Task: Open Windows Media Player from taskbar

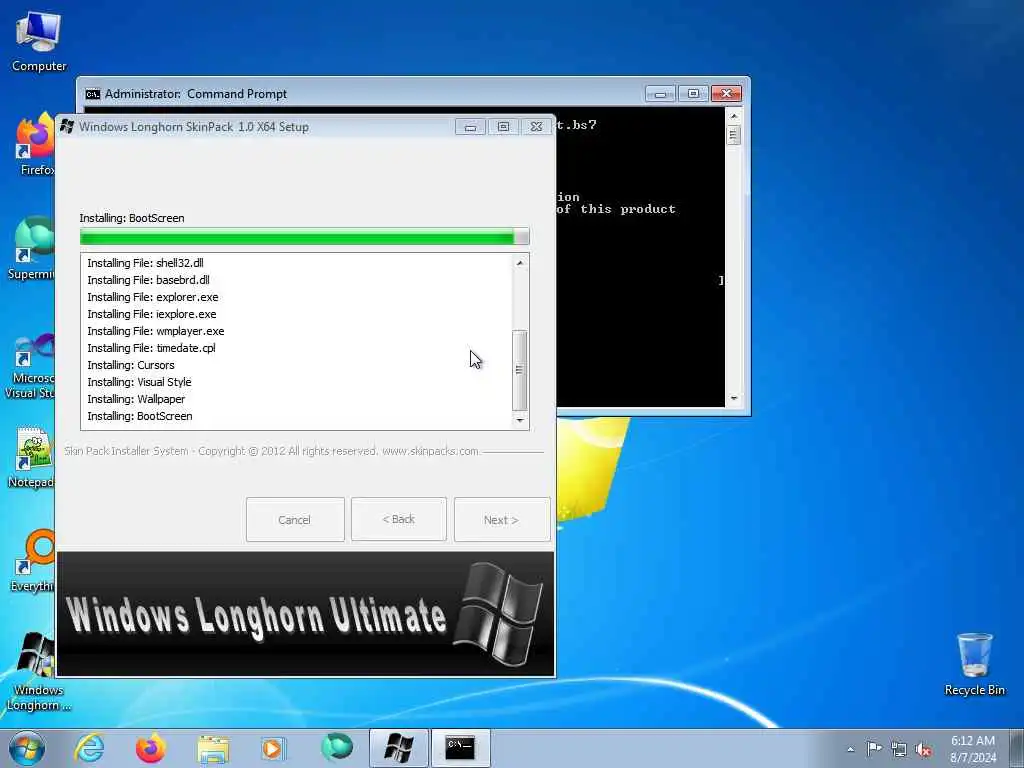Action: click(272, 748)
